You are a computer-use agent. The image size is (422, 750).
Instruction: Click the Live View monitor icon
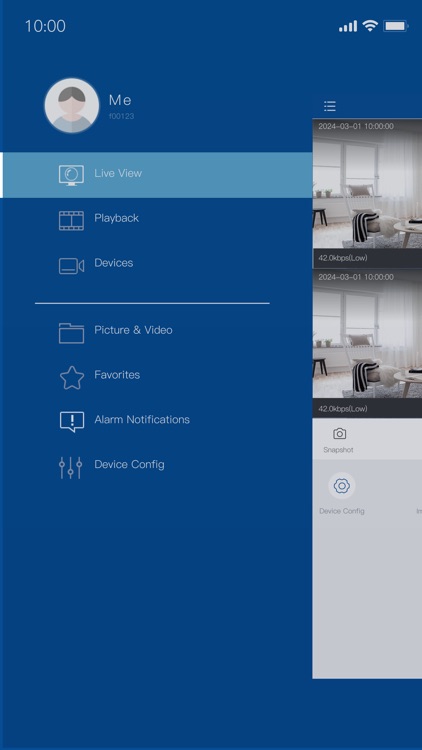pos(71,175)
